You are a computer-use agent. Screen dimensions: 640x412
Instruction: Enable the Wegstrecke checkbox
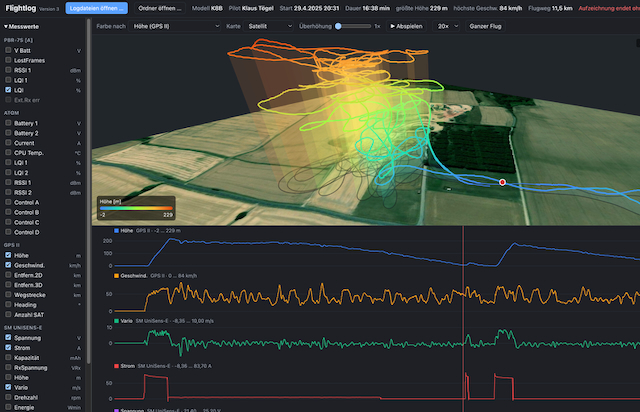pyautogui.click(x=8, y=294)
